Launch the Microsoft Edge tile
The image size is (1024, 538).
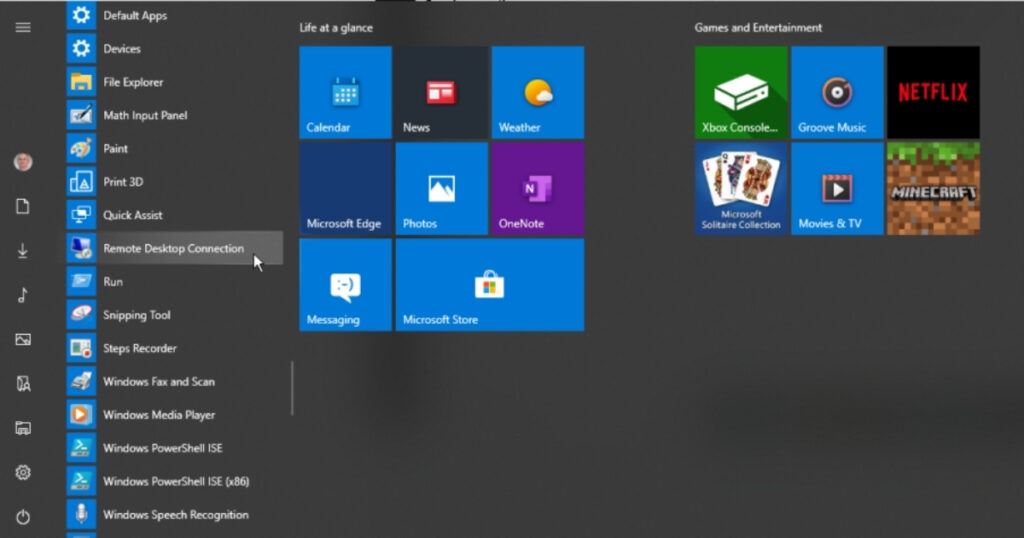pyautogui.click(x=345, y=188)
